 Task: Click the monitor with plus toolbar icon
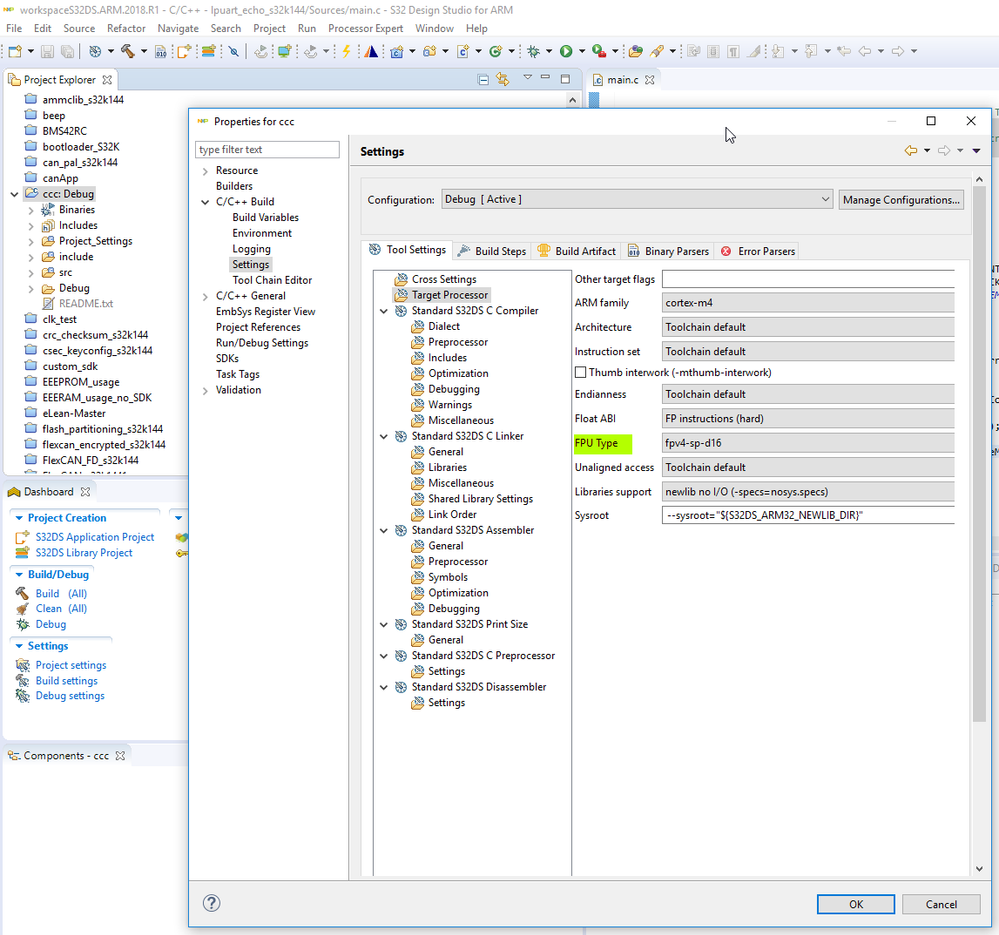[285, 52]
